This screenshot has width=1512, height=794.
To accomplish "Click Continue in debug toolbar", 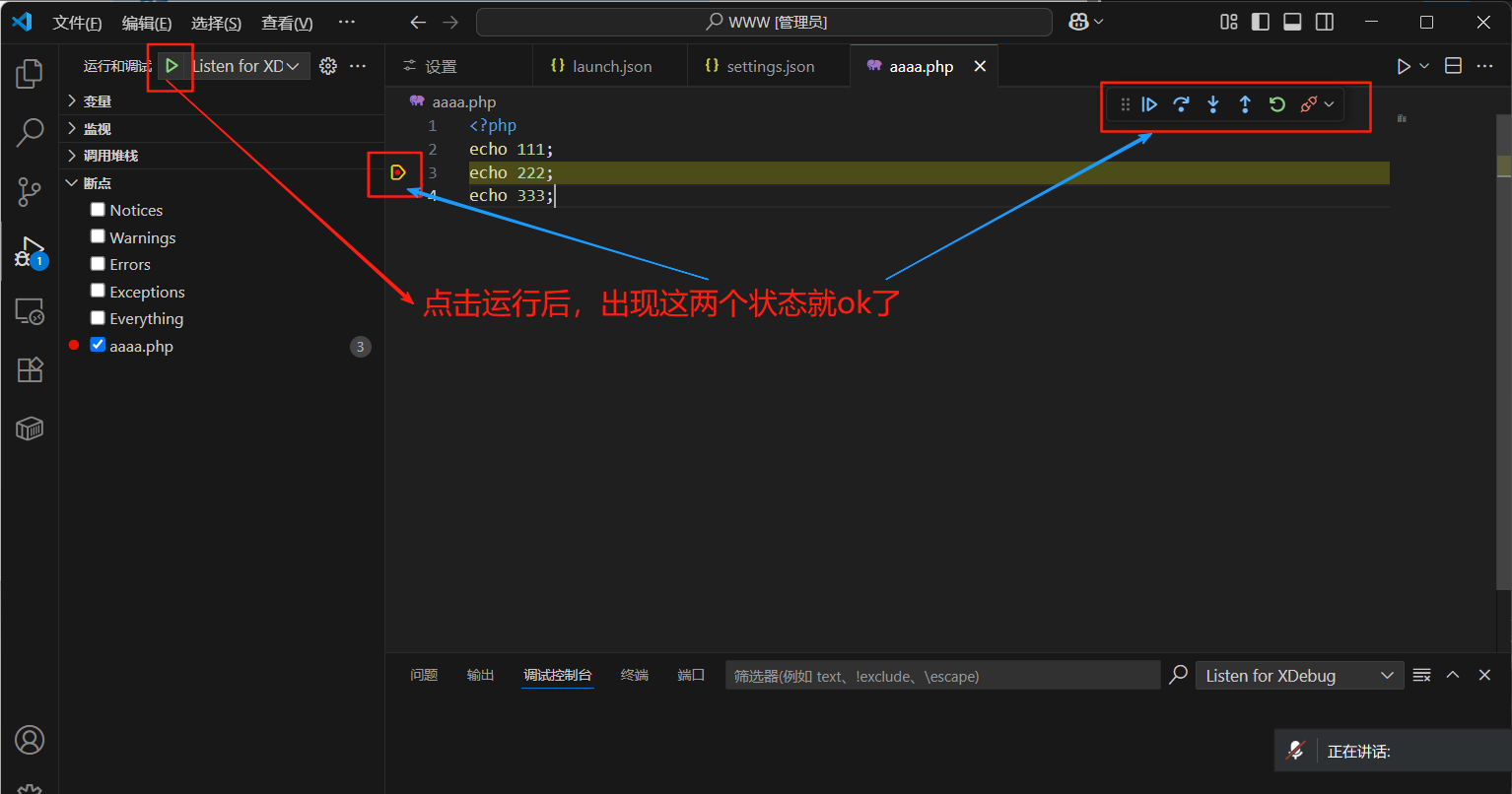I will tap(1149, 104).
